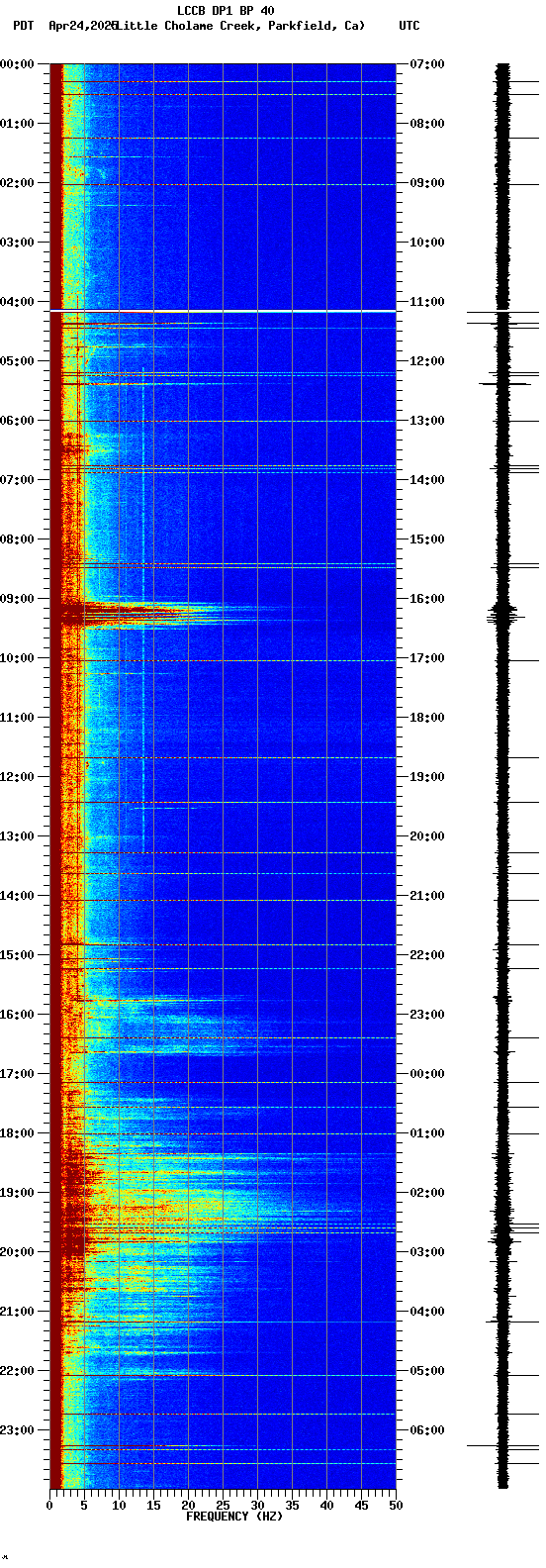Click the 'Little Cholame Creek, Parkfield, Ca)' station text
Viewport: 546px width, 1568px height.
click(x=240, y=26)
